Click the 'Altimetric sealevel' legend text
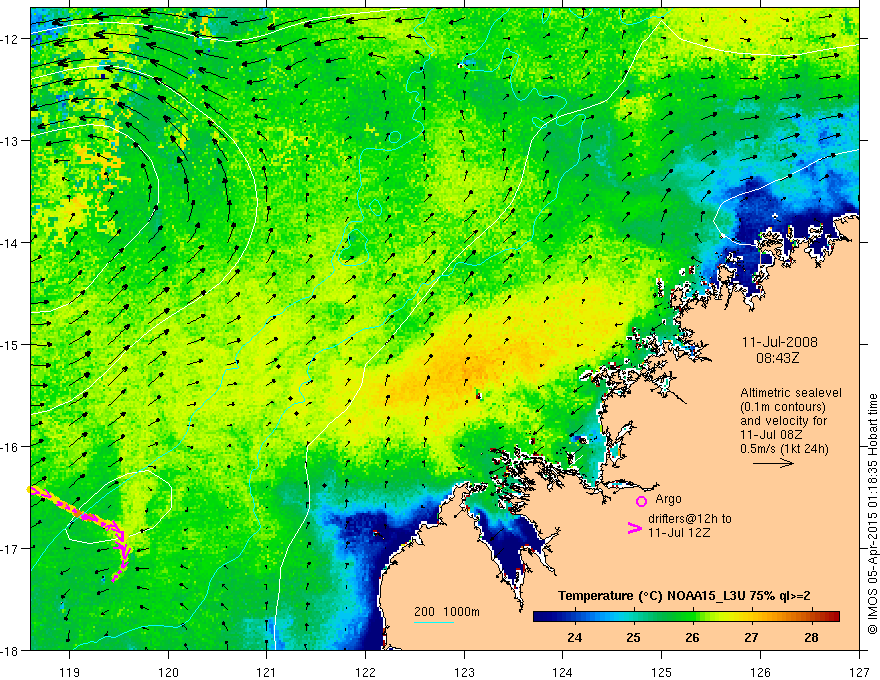 [x=791, y=393]
